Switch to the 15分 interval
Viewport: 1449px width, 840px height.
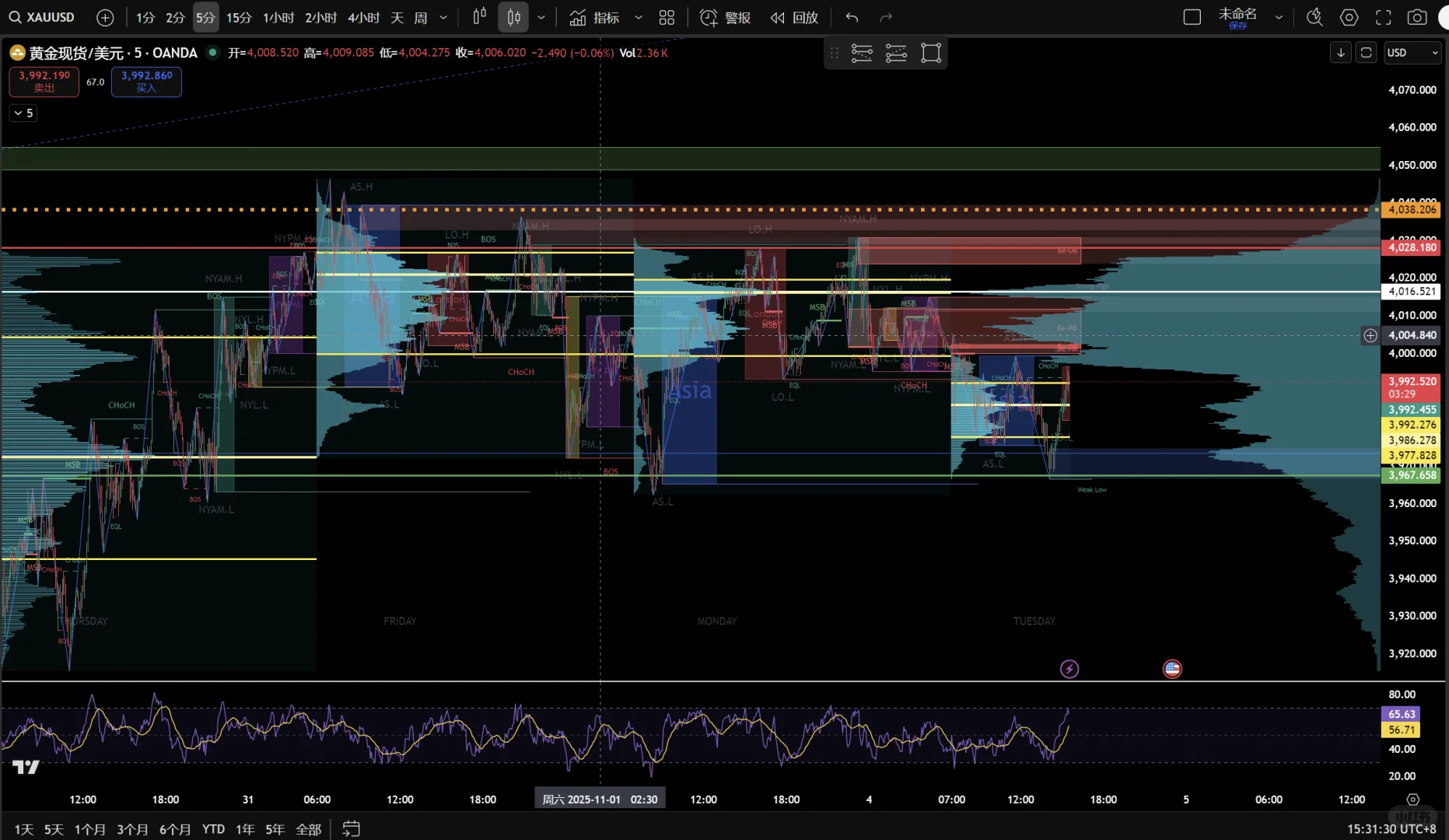(239, 17)
